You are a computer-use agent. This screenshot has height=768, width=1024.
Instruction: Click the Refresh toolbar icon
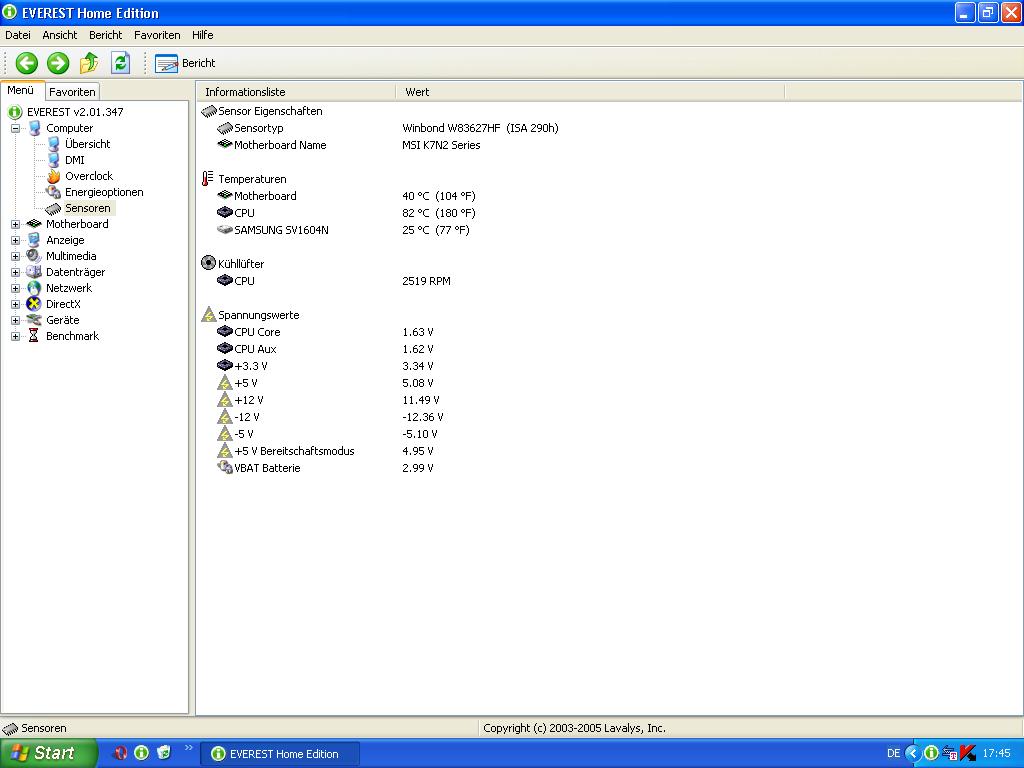pyautogui.click(x=120, y=63)
